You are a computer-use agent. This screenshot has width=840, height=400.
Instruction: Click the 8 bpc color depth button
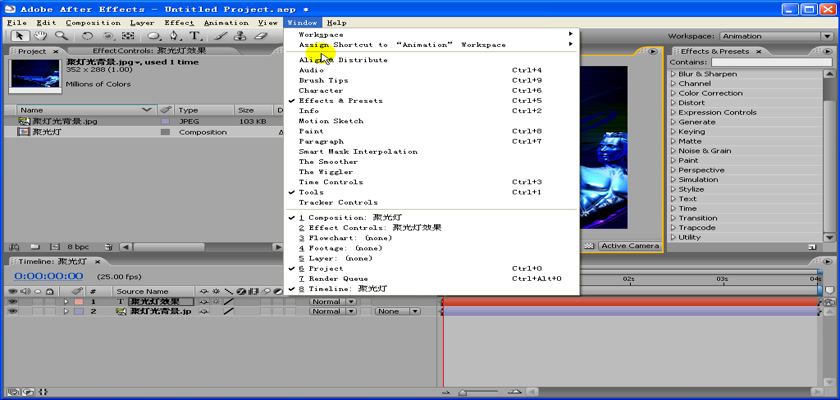78,247
